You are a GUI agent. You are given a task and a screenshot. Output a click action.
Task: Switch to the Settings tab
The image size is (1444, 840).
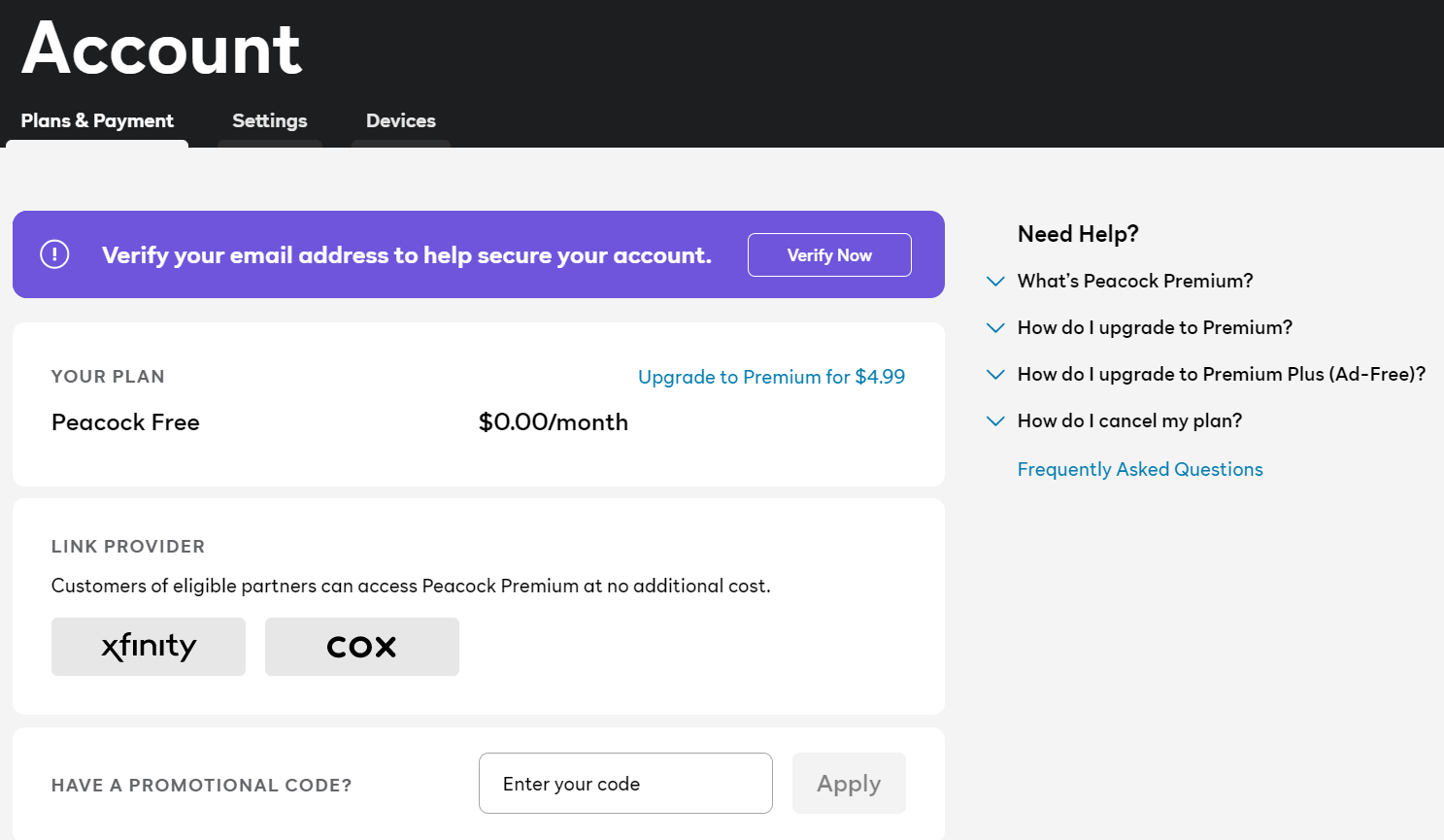pos(269,120)
